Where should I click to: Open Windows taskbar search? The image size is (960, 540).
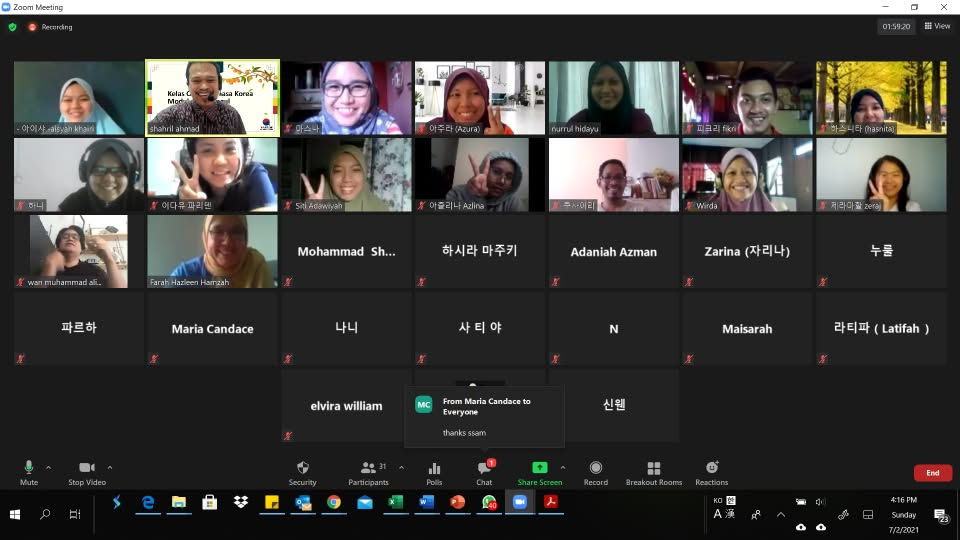[45, 514]
